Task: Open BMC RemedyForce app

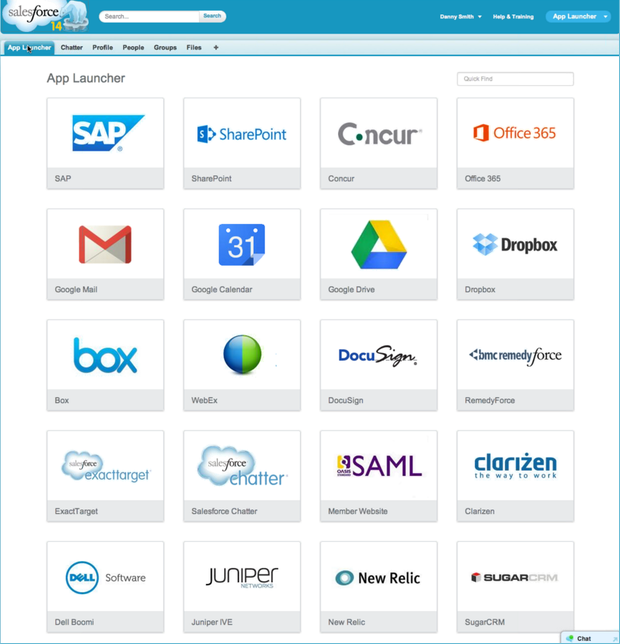Action: 515,365
